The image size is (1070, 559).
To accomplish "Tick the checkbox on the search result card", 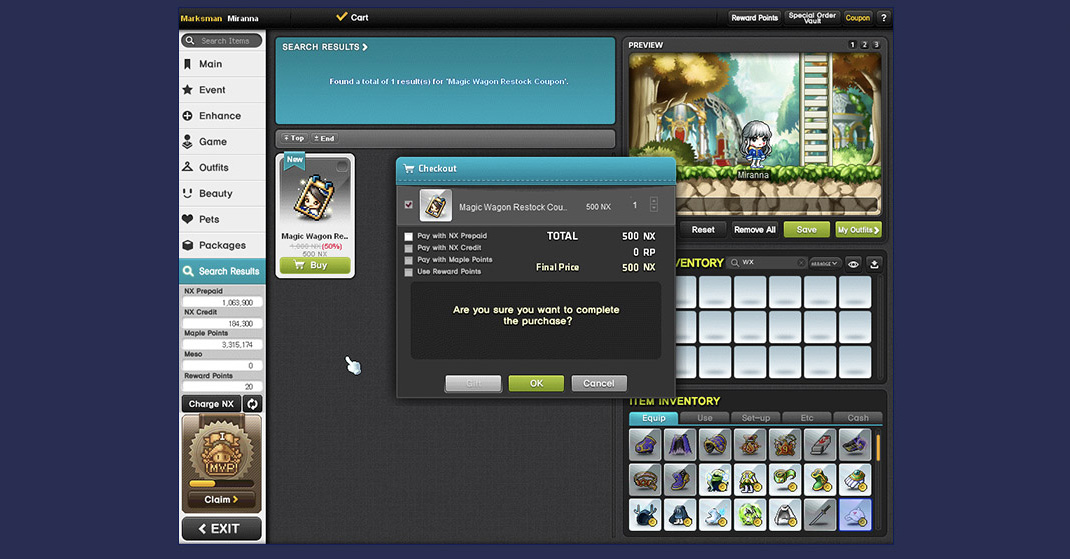I will click(342, 166).
